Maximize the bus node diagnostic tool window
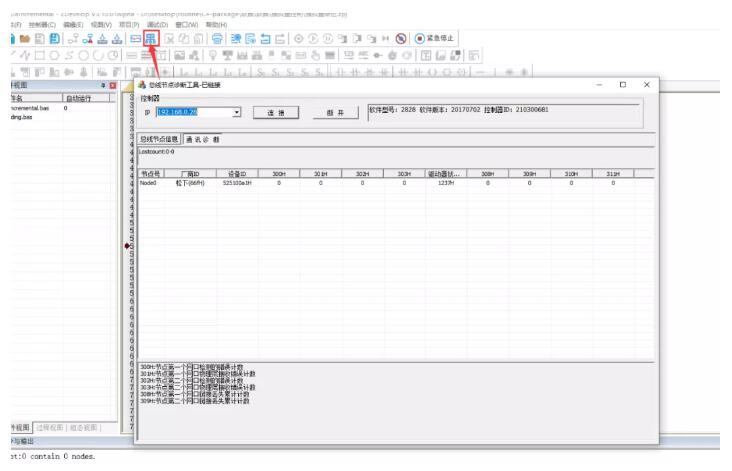The height and width of the screenshot is (471, 732). 623,84
